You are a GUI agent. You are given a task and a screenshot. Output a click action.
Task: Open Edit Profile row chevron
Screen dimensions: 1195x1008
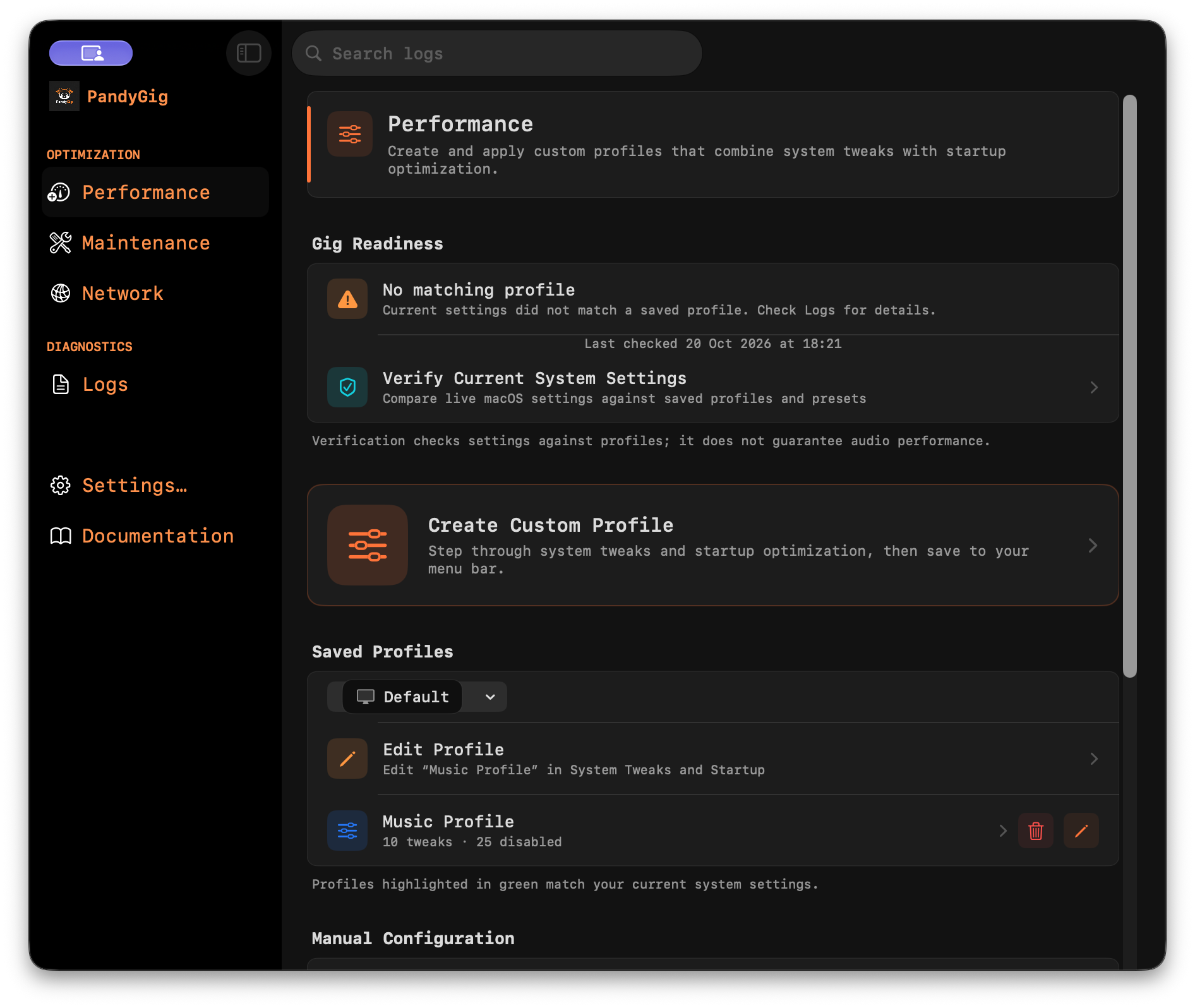[x=1094, y=759]
